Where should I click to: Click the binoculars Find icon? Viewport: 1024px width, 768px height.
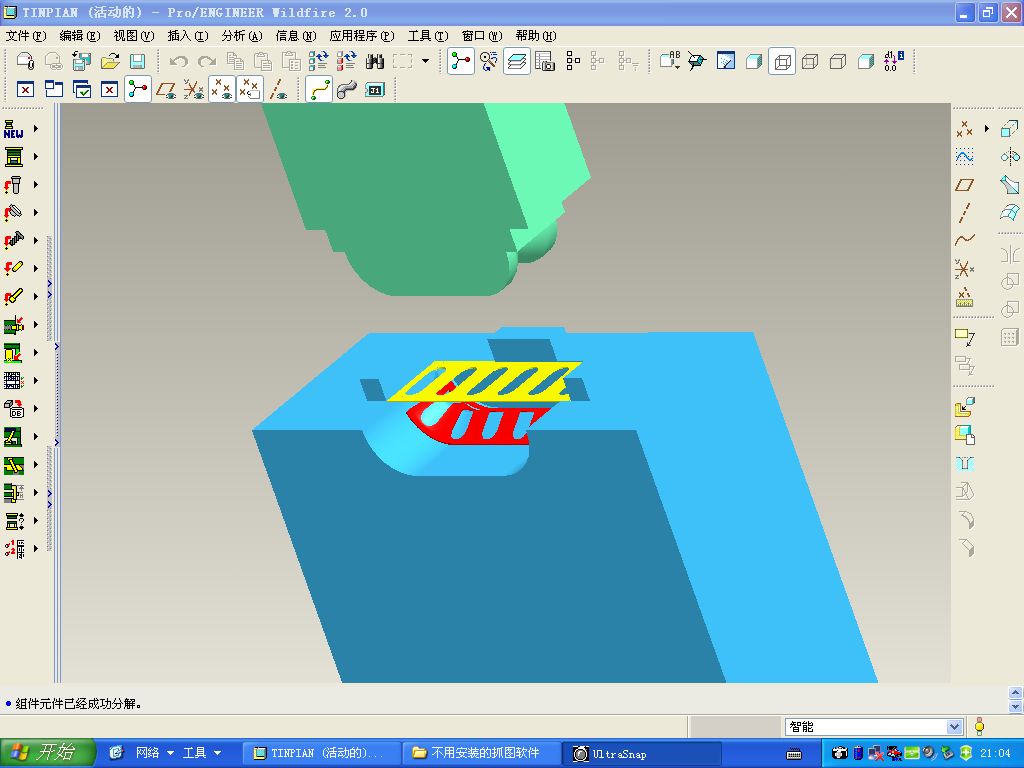pos(375,61)
